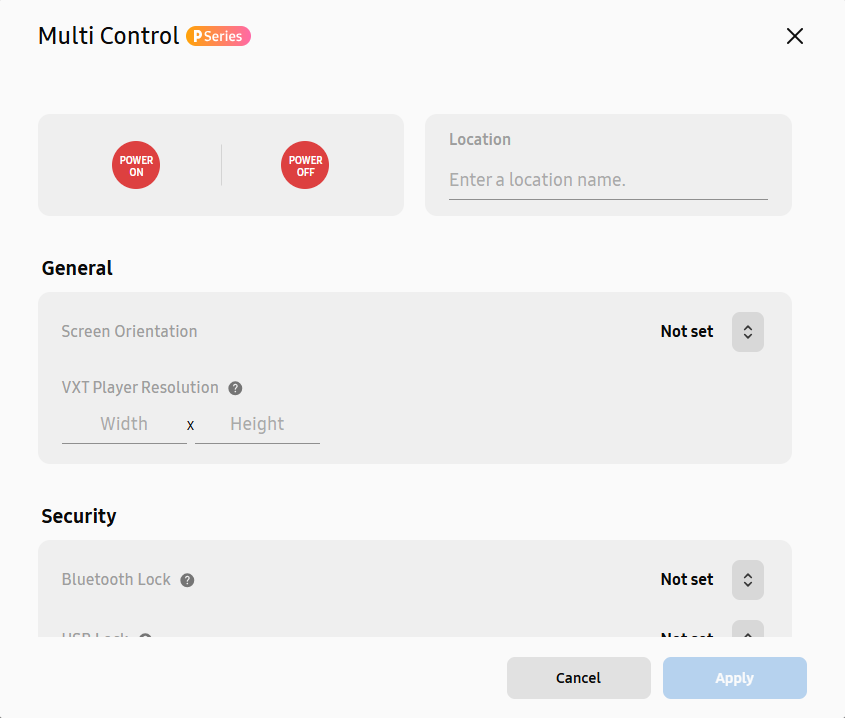The width and height of the screenshot is (845, 718).
Task: Select the Bluetooth Lock 'Not set' value
Action: [687, 579]
